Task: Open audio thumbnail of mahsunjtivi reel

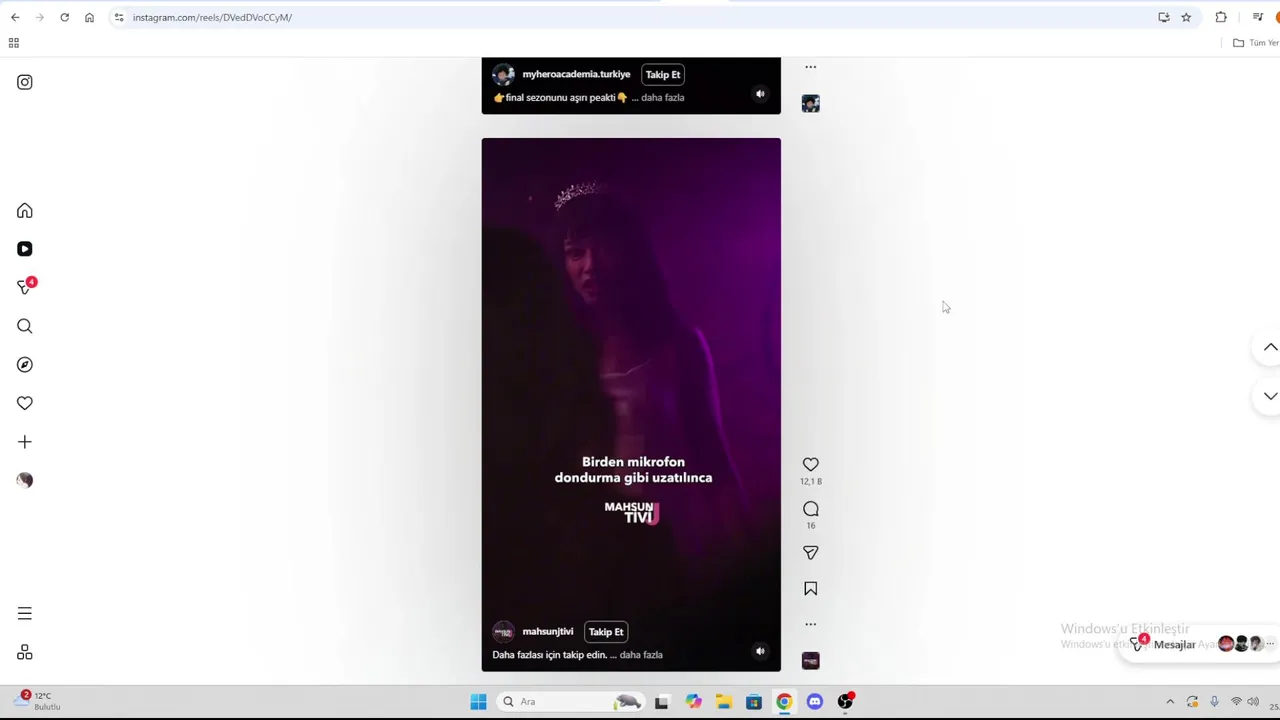Action: click(810, 661)
